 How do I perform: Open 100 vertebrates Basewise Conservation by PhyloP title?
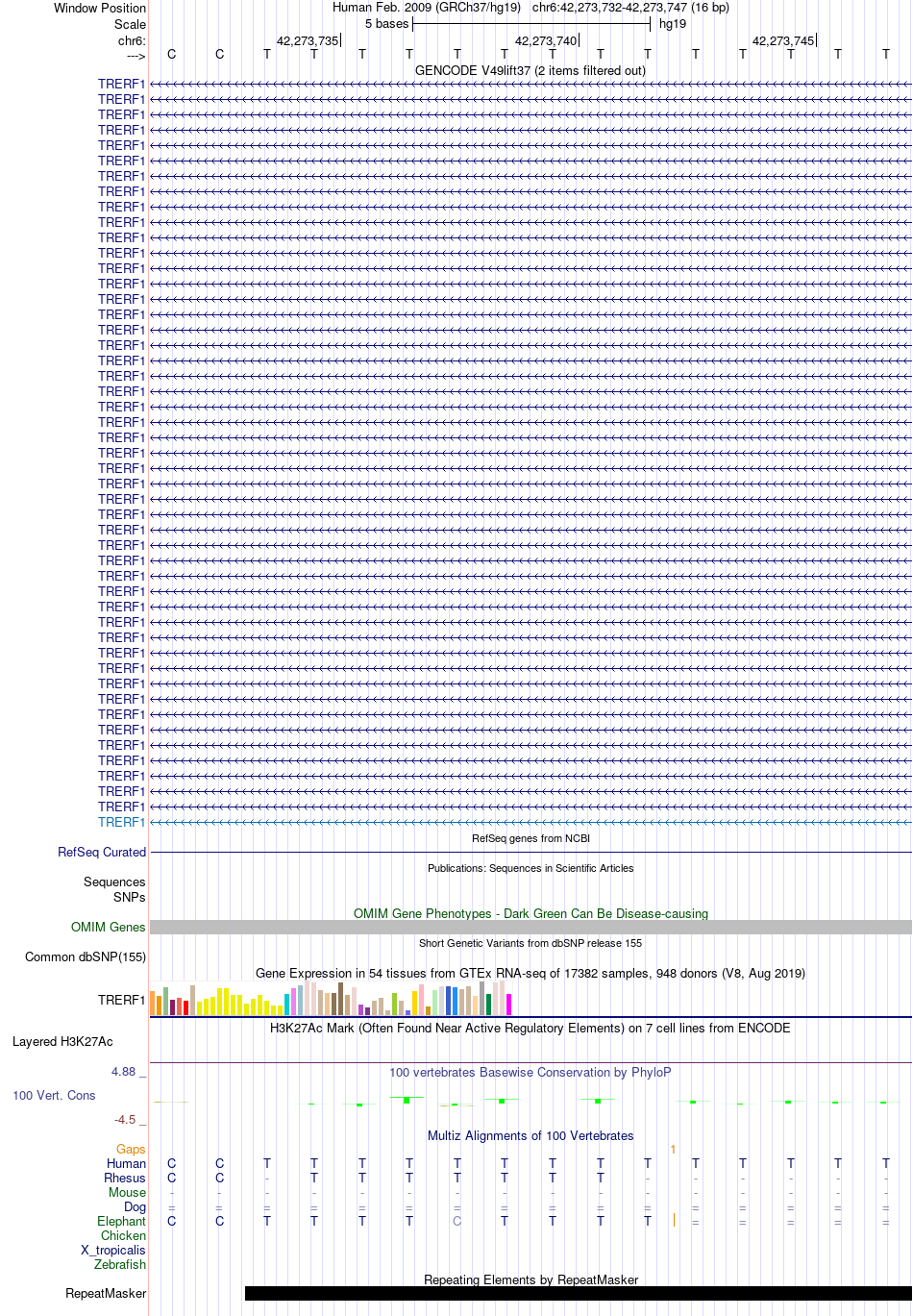pyautogui.click(x=531, y=1072)
